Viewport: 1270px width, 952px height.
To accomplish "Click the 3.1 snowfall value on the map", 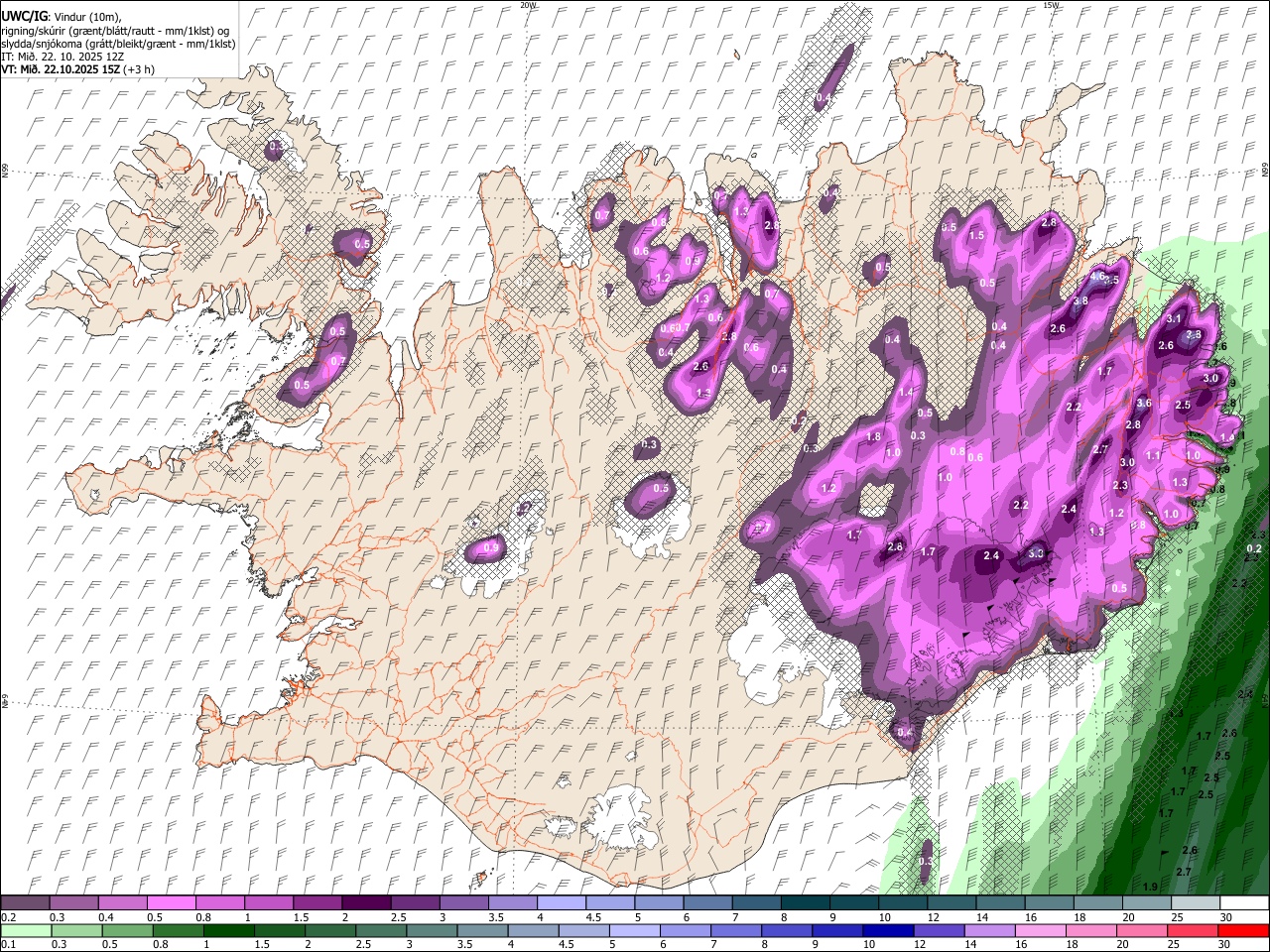I will (1174, 318).
